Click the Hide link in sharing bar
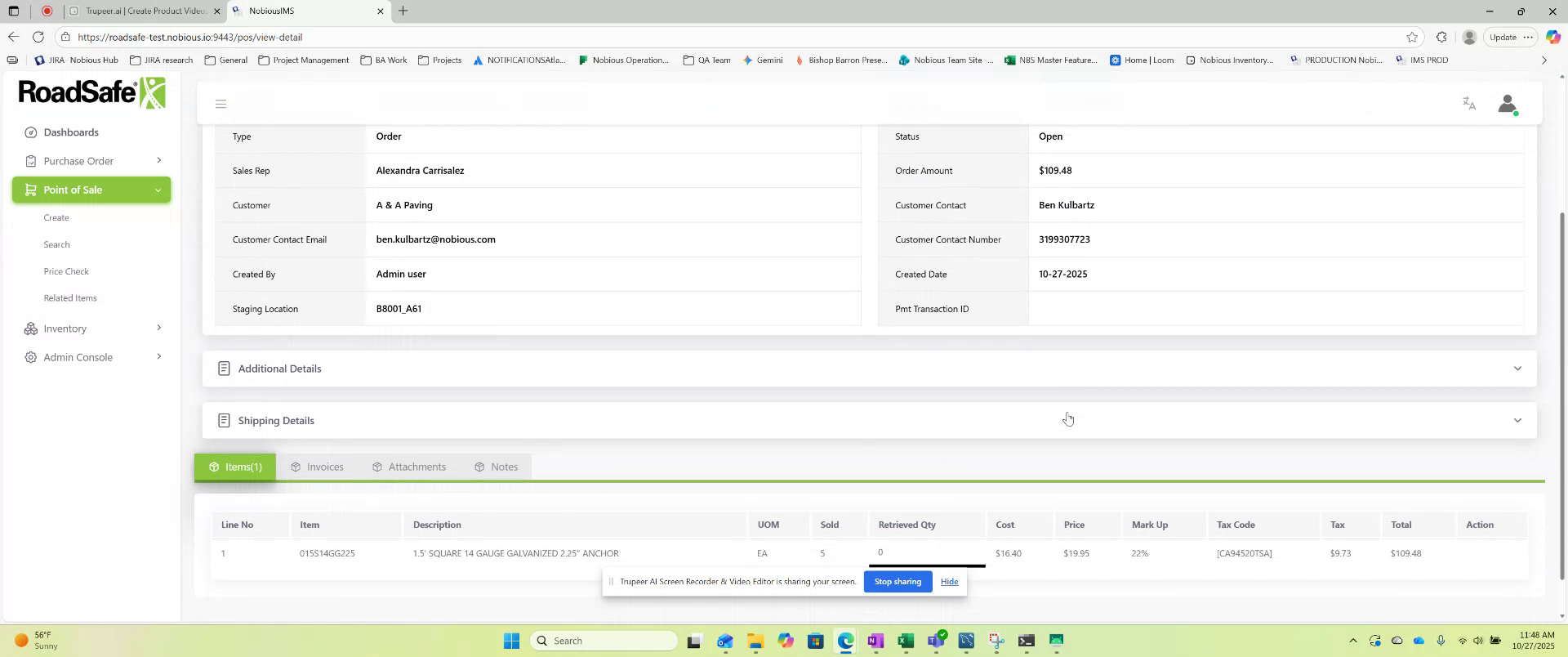Viewport: 1568px width, 657px height. (x=949, y=582)
